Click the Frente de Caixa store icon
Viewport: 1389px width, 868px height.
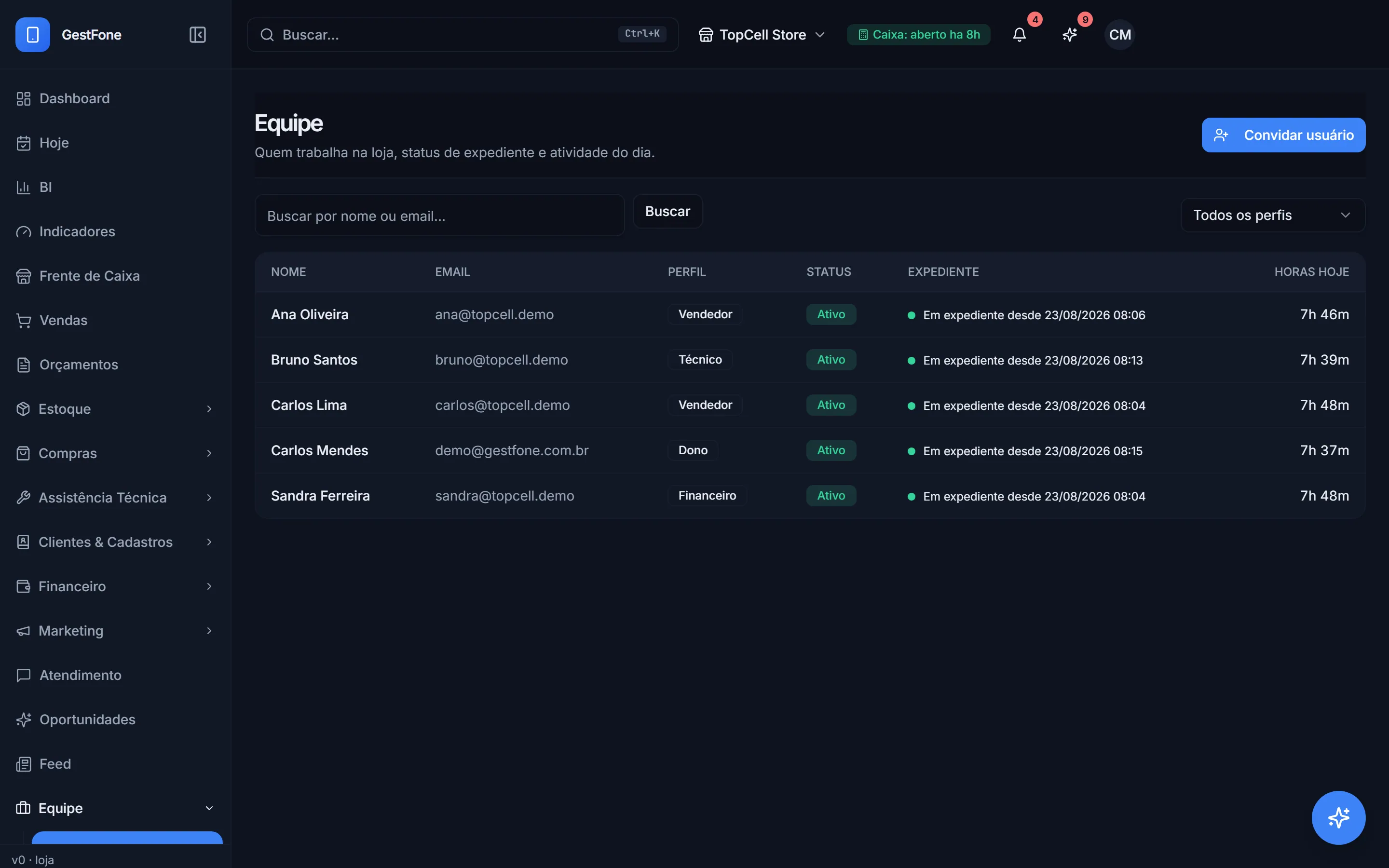click(24, 276)
